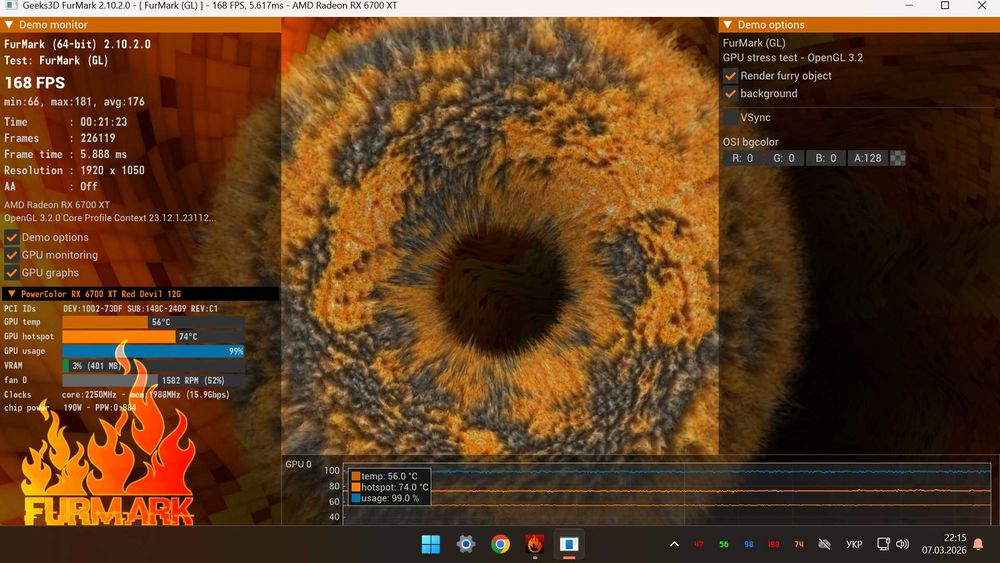Click the A:128 alpha field

point(867,158)
